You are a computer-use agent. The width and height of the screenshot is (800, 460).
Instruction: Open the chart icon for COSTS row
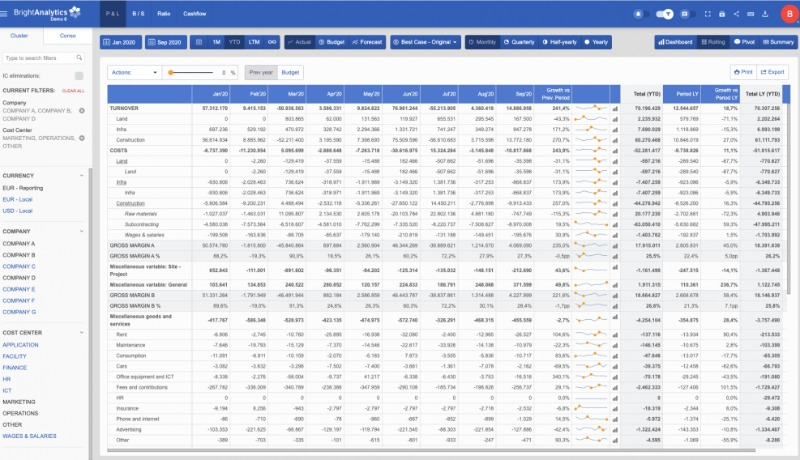coord(615,151)
